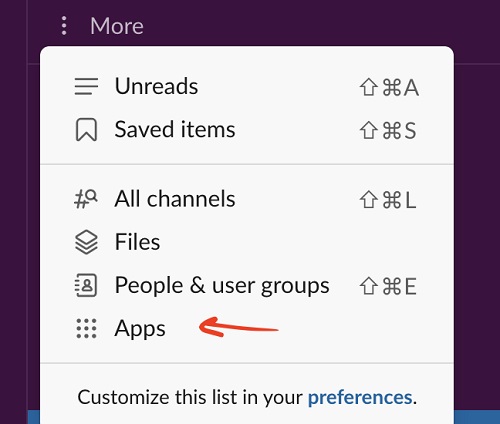Click the People contact-card icon
The width and height of the screenshot is (500, 424).
pyautogui.click(x=86, y=285)
